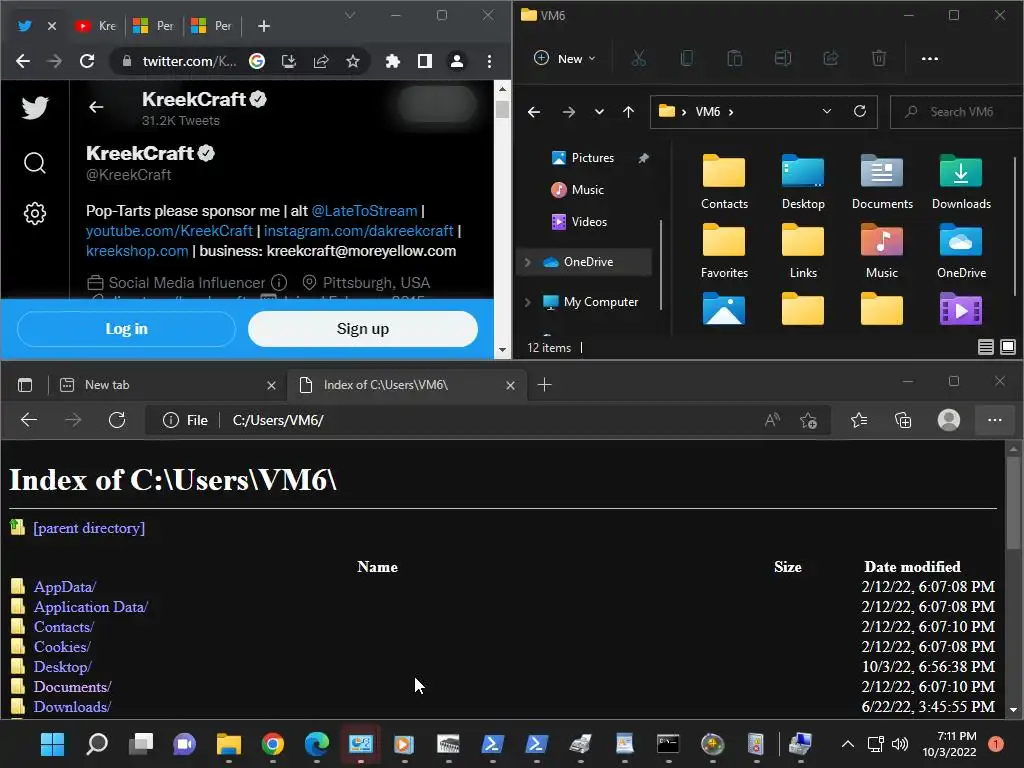Open address bar history dropdown in Explorer
1024x768 pixels.
click(827, 112)
